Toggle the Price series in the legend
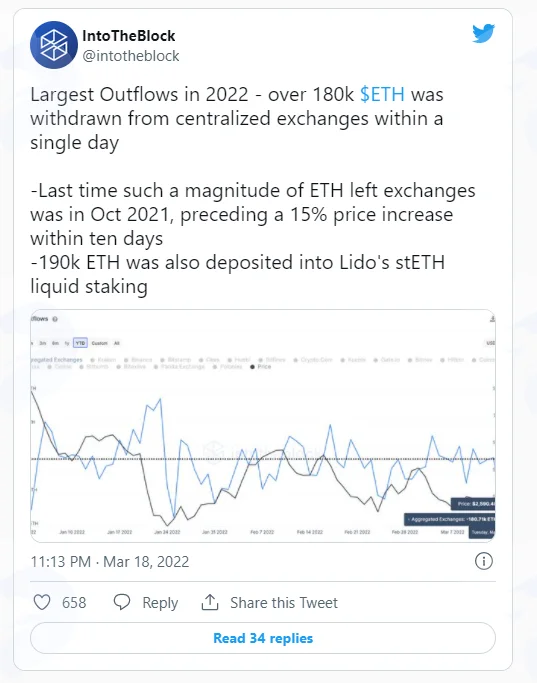This screenshot has width=537, height=683. 261,367
